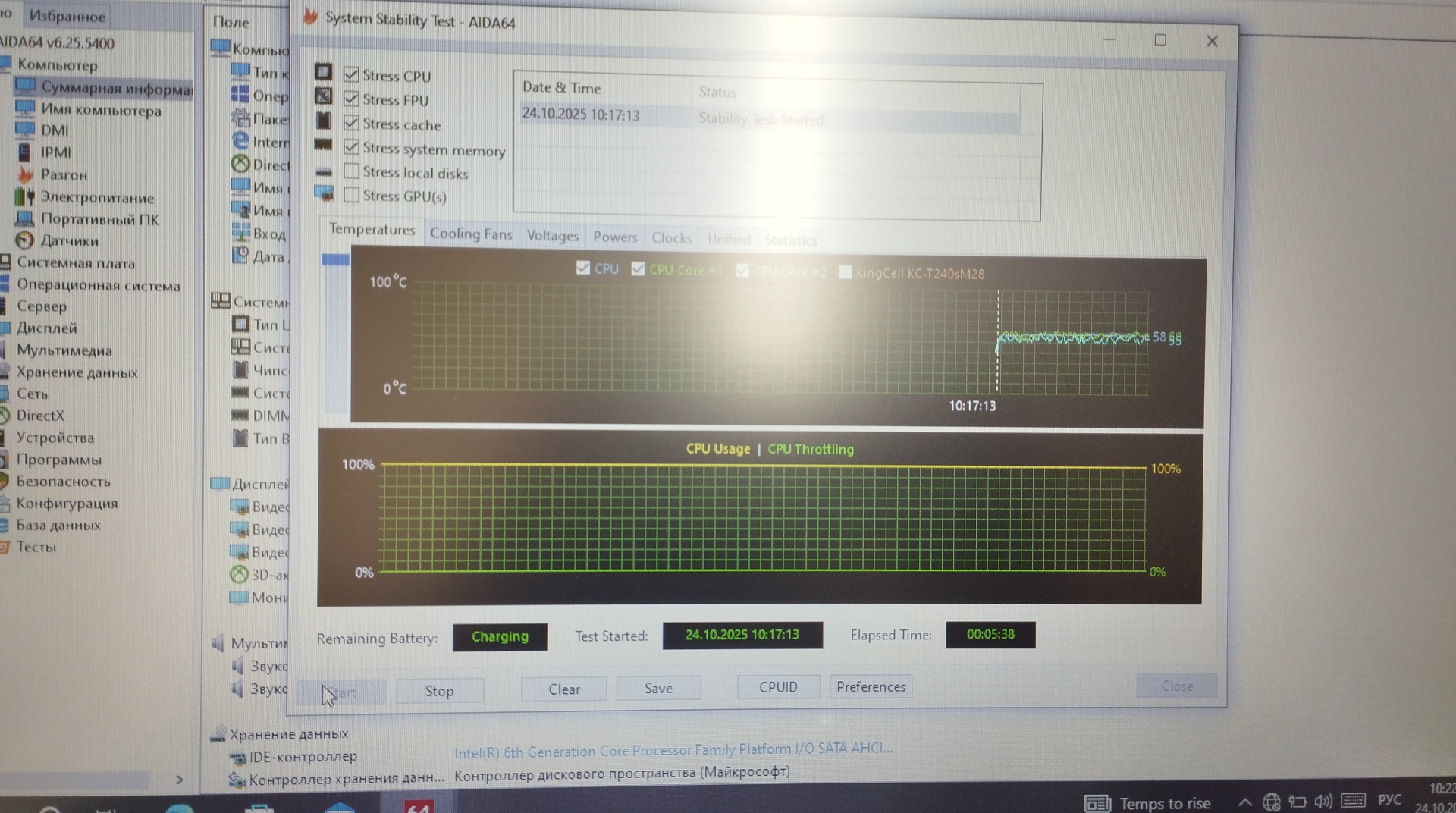Viewport: 1456px width, 813px height.
Task: Select the Разгон flame icon item
Action: (x=25, y=174)
